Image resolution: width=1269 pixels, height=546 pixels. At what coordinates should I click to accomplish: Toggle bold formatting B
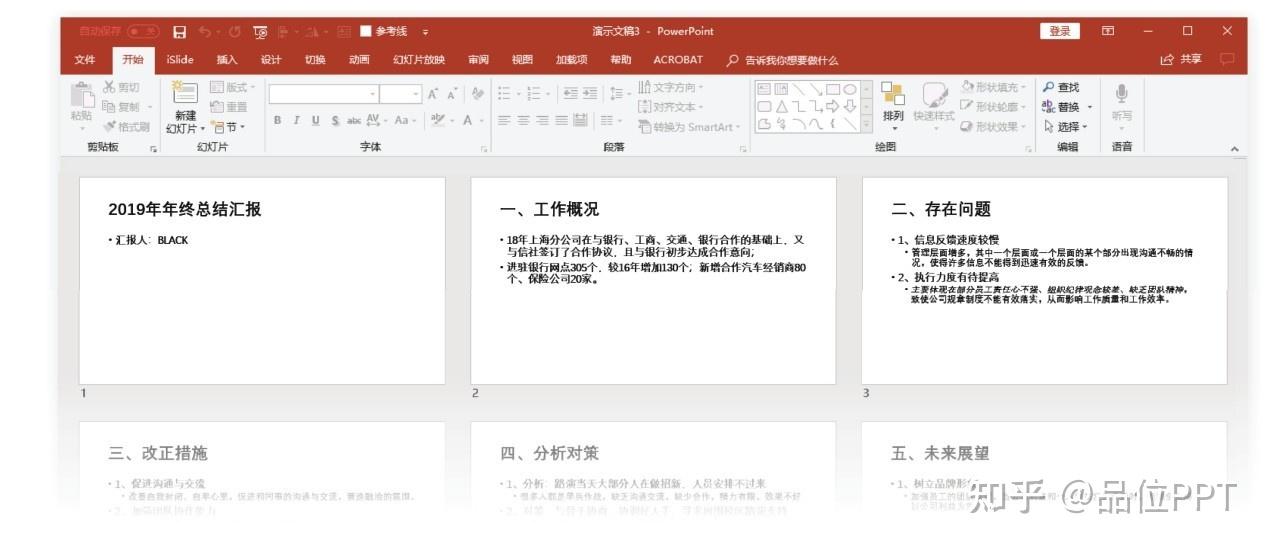(x=278, y=120)
